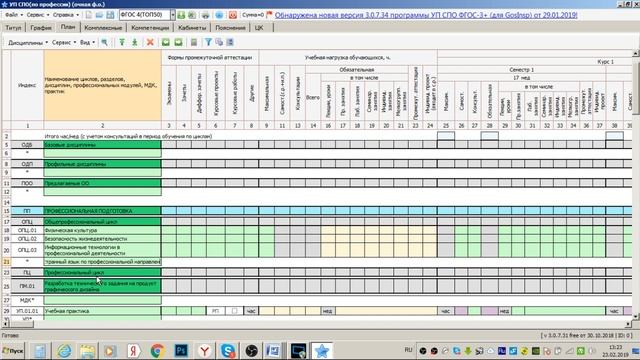The image size is (640, 360).
Task: Select the Базовые дисциплины row
Action: [102, 145]
